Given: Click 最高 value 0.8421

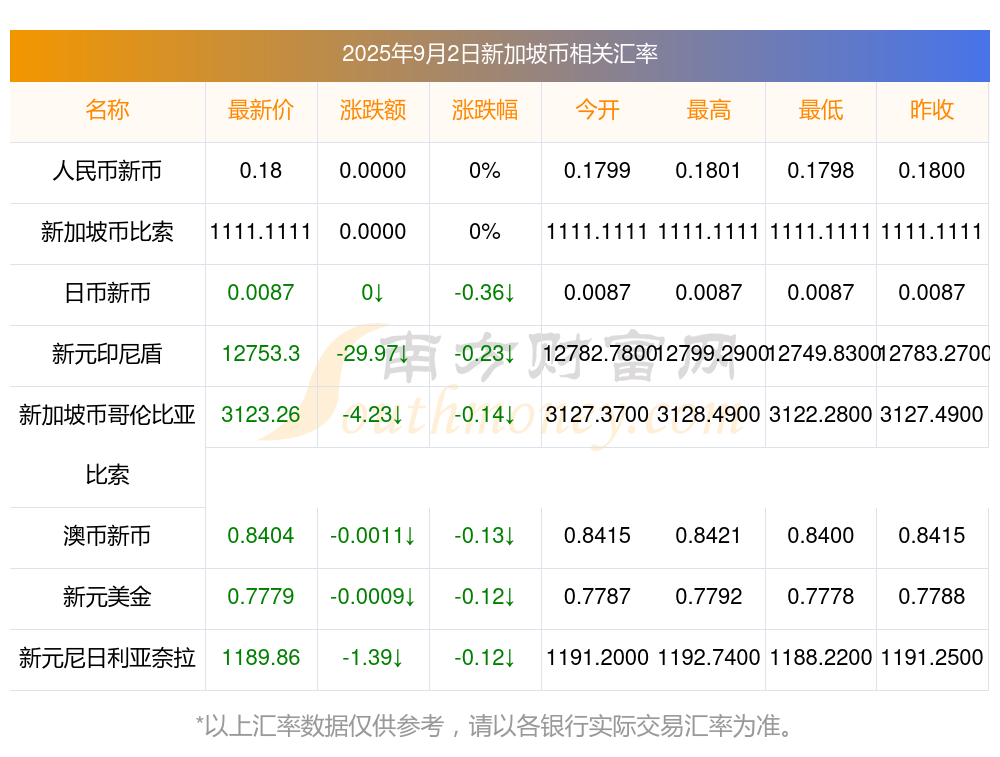Looking at the screenshot, I should point(709,536).
